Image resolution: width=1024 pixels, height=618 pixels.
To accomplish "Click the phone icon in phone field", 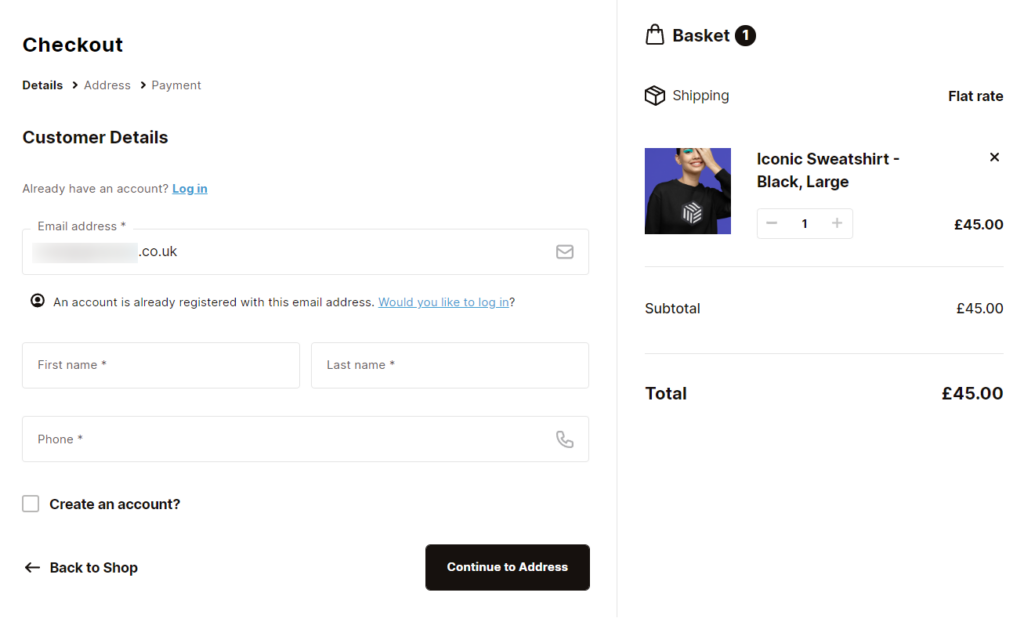I will coord(564,438).
